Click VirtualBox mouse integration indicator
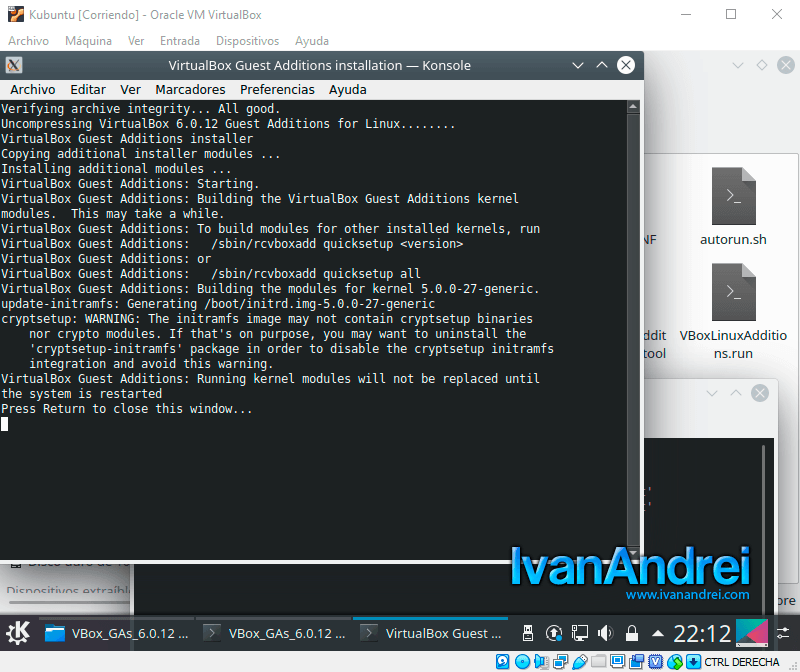800x672 pixels. pyautogui.click(x=675, y=662)
